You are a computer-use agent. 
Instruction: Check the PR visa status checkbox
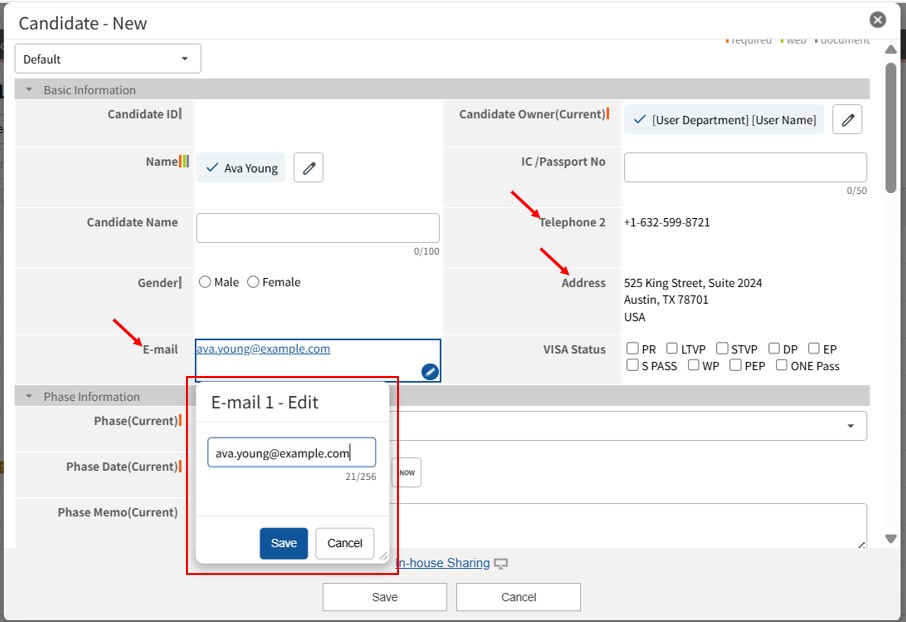click(x=632, y=349)
